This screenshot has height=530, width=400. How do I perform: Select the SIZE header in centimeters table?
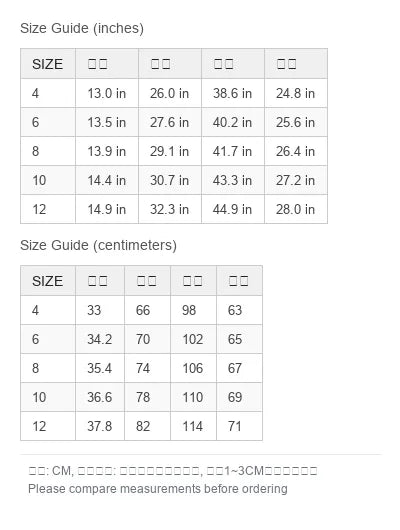click(x=48, y=281)
